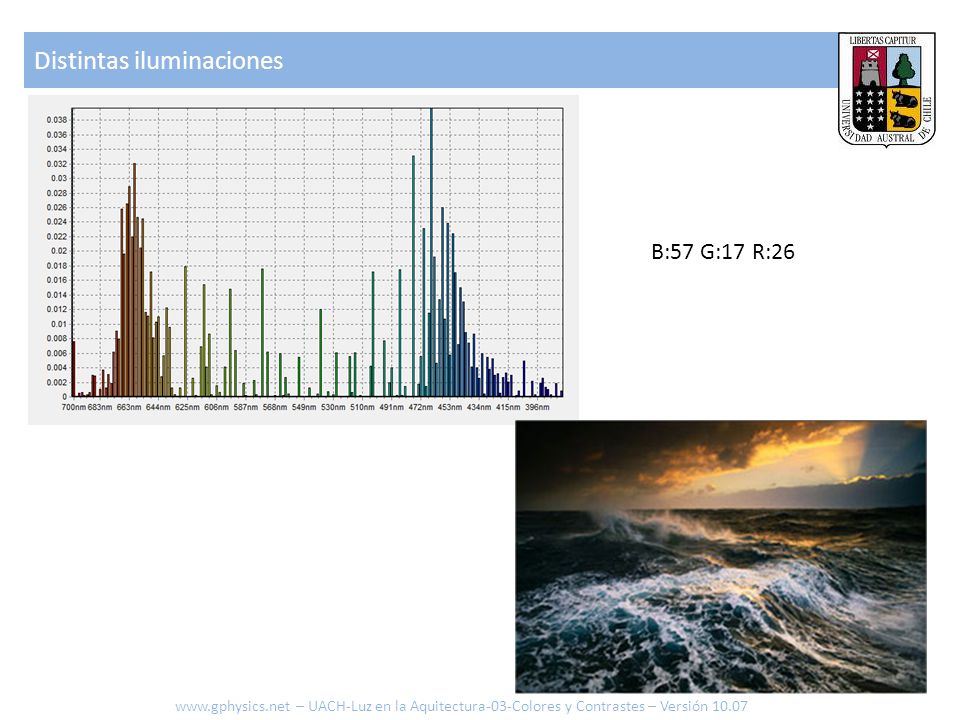Open the www.gphysics.net footer link
Viewport: 960px width, 720px height.
(233, 706)
